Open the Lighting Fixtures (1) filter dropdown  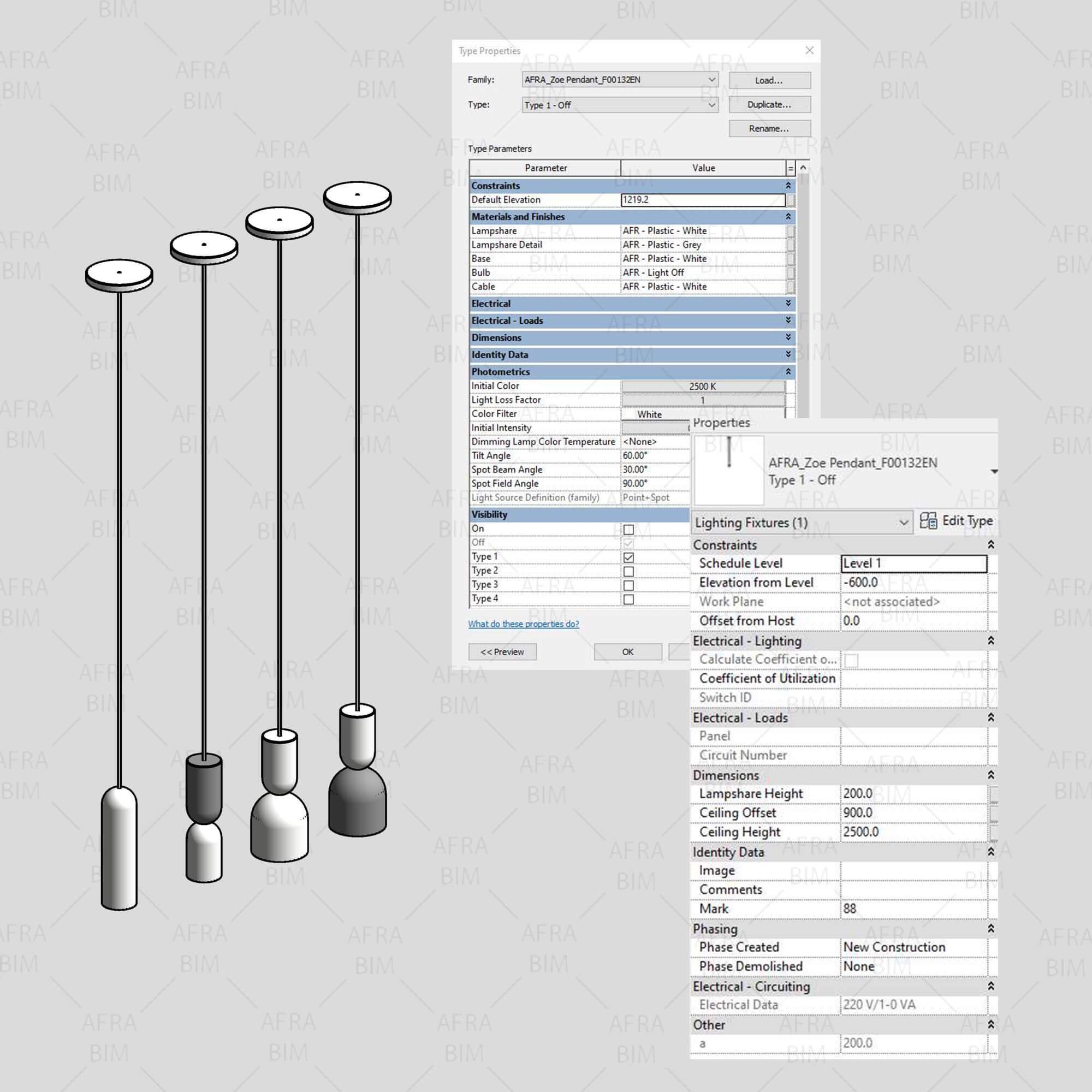point(903,523)
